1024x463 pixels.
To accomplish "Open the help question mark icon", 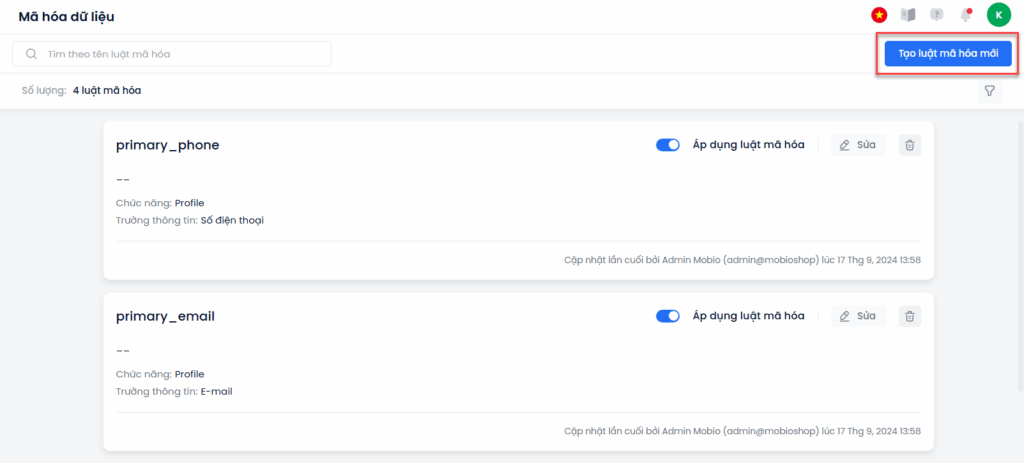I will tap(937, 14).
